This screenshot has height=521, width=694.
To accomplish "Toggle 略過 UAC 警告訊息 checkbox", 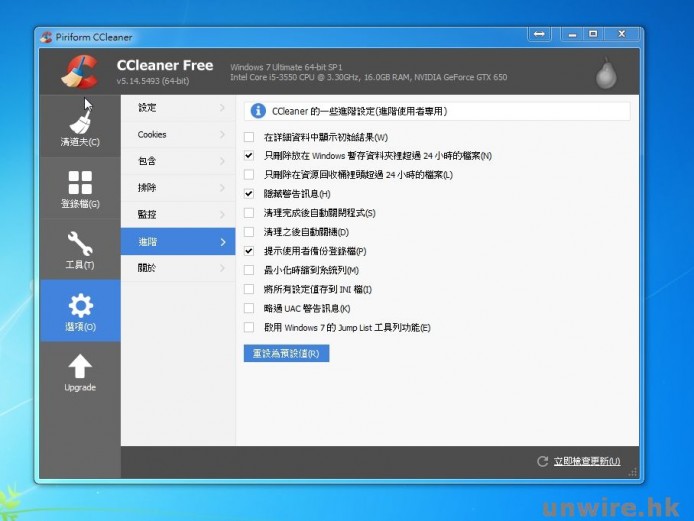I will [x=249, y=309].
